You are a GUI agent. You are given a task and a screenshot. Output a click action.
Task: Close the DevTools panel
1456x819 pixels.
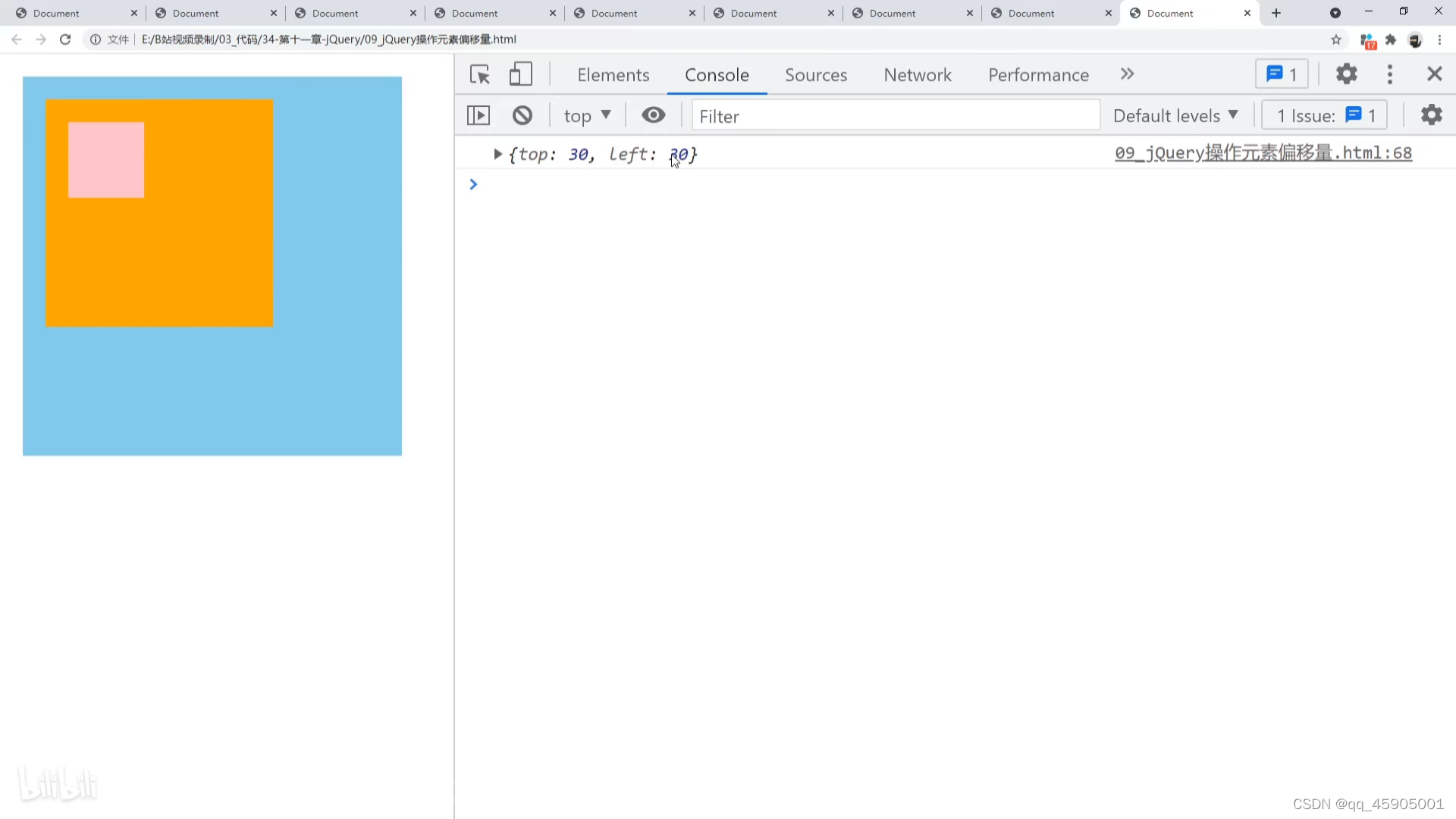pyautogui.click(x=1434, y=74)
